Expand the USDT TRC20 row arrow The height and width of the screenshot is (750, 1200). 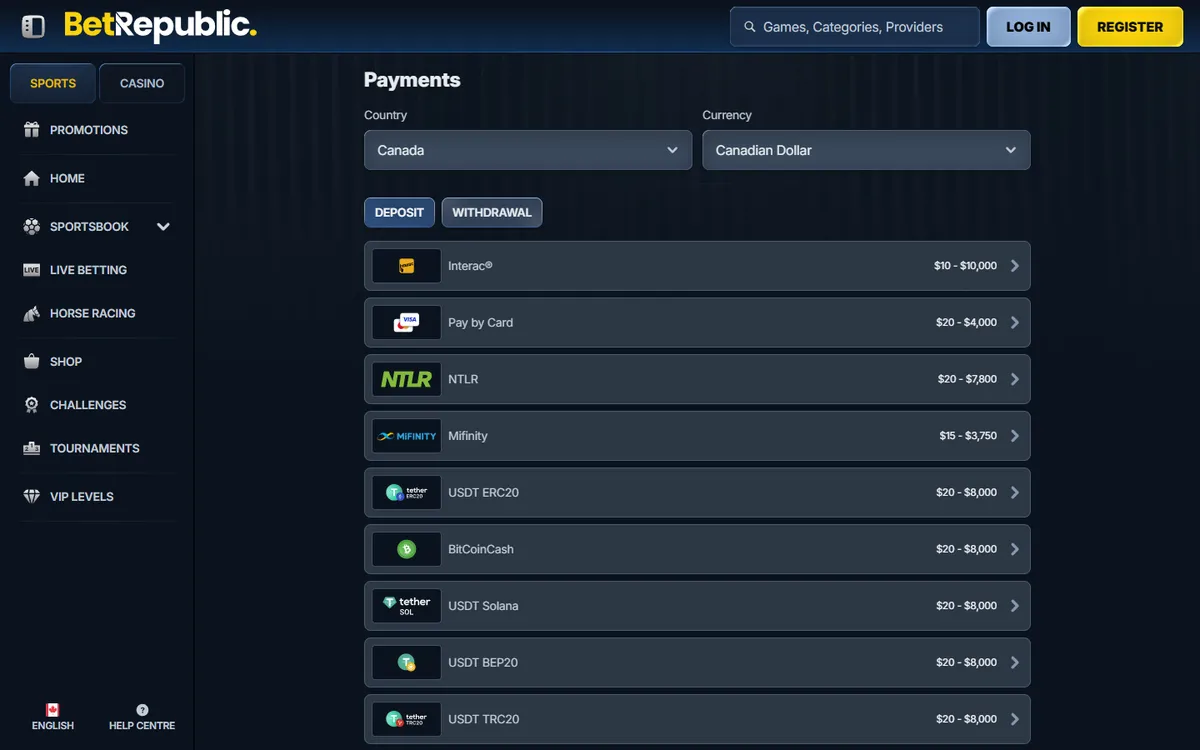[x=1015, y=719]
